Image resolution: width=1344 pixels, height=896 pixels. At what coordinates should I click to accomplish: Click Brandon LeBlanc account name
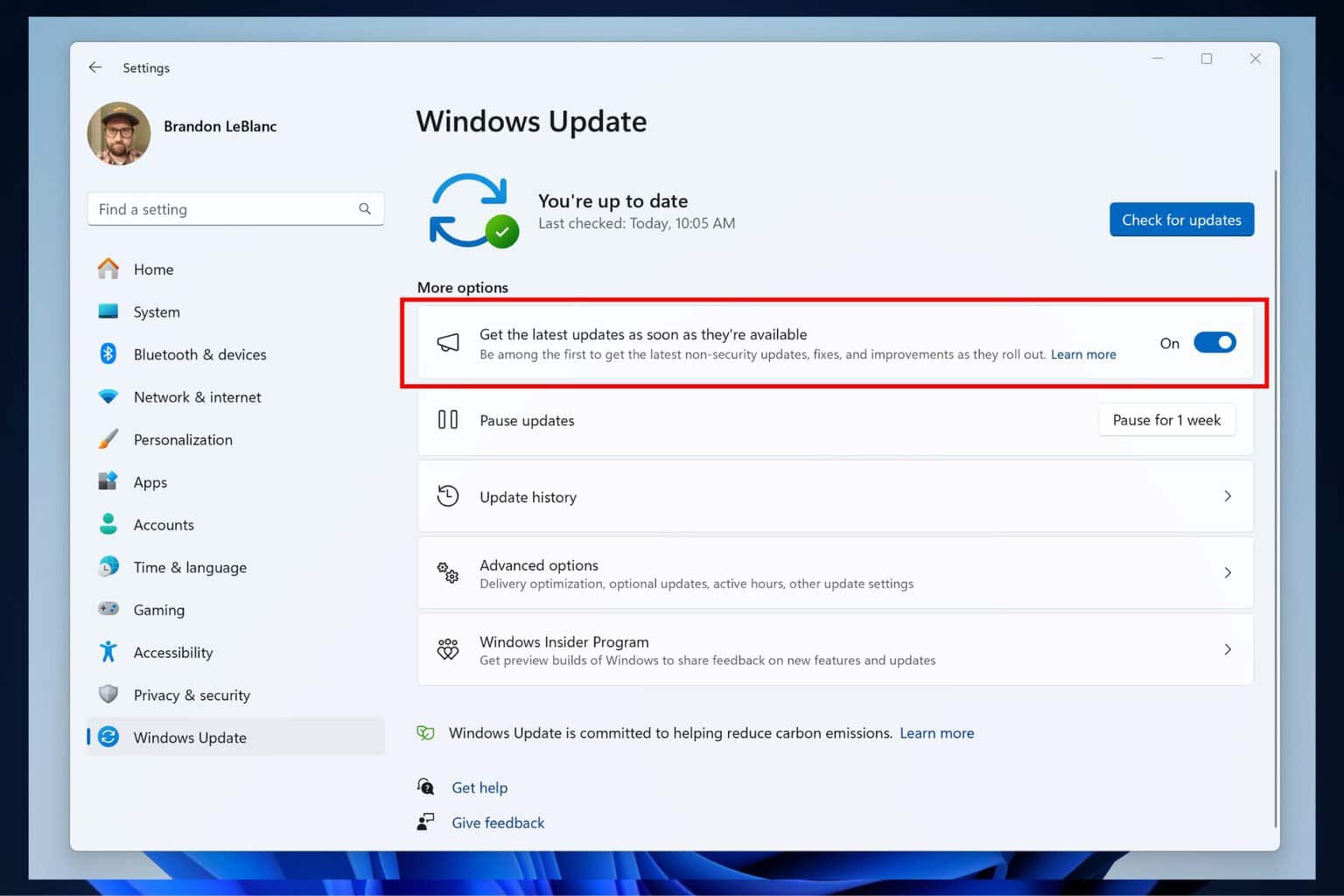(x=220, y=126)
